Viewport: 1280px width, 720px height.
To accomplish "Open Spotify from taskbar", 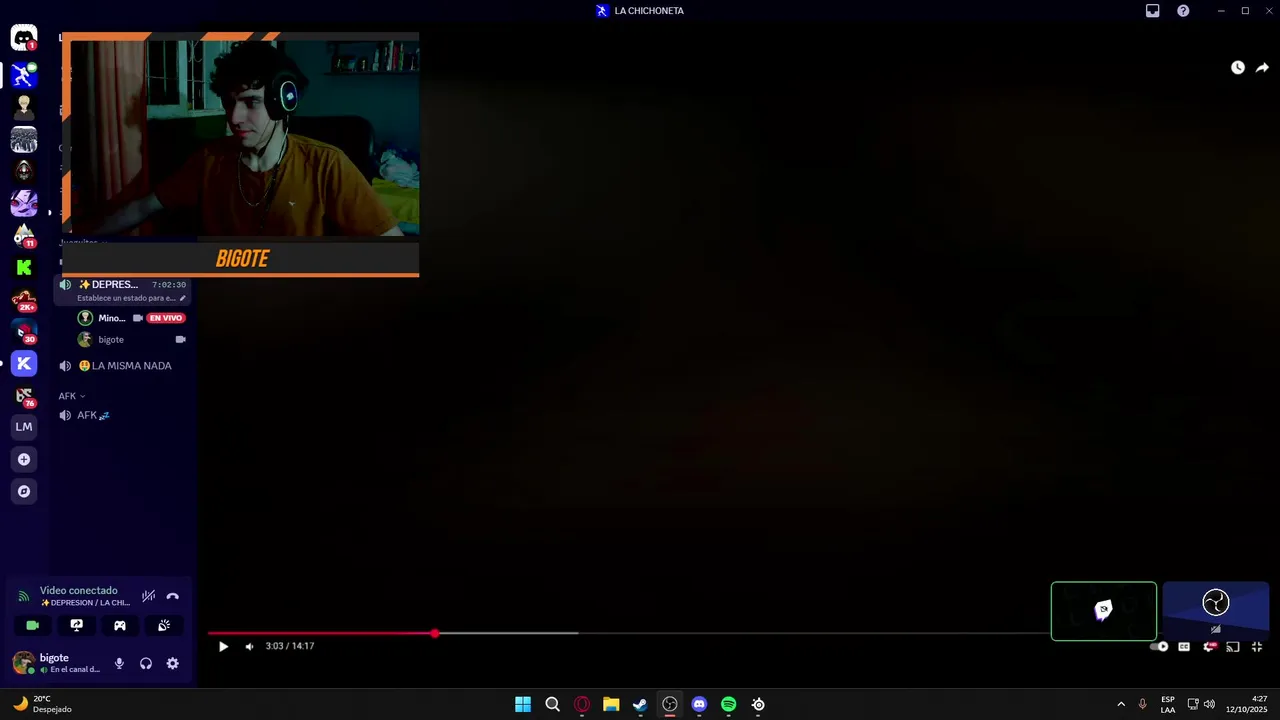I will point(729,704).
